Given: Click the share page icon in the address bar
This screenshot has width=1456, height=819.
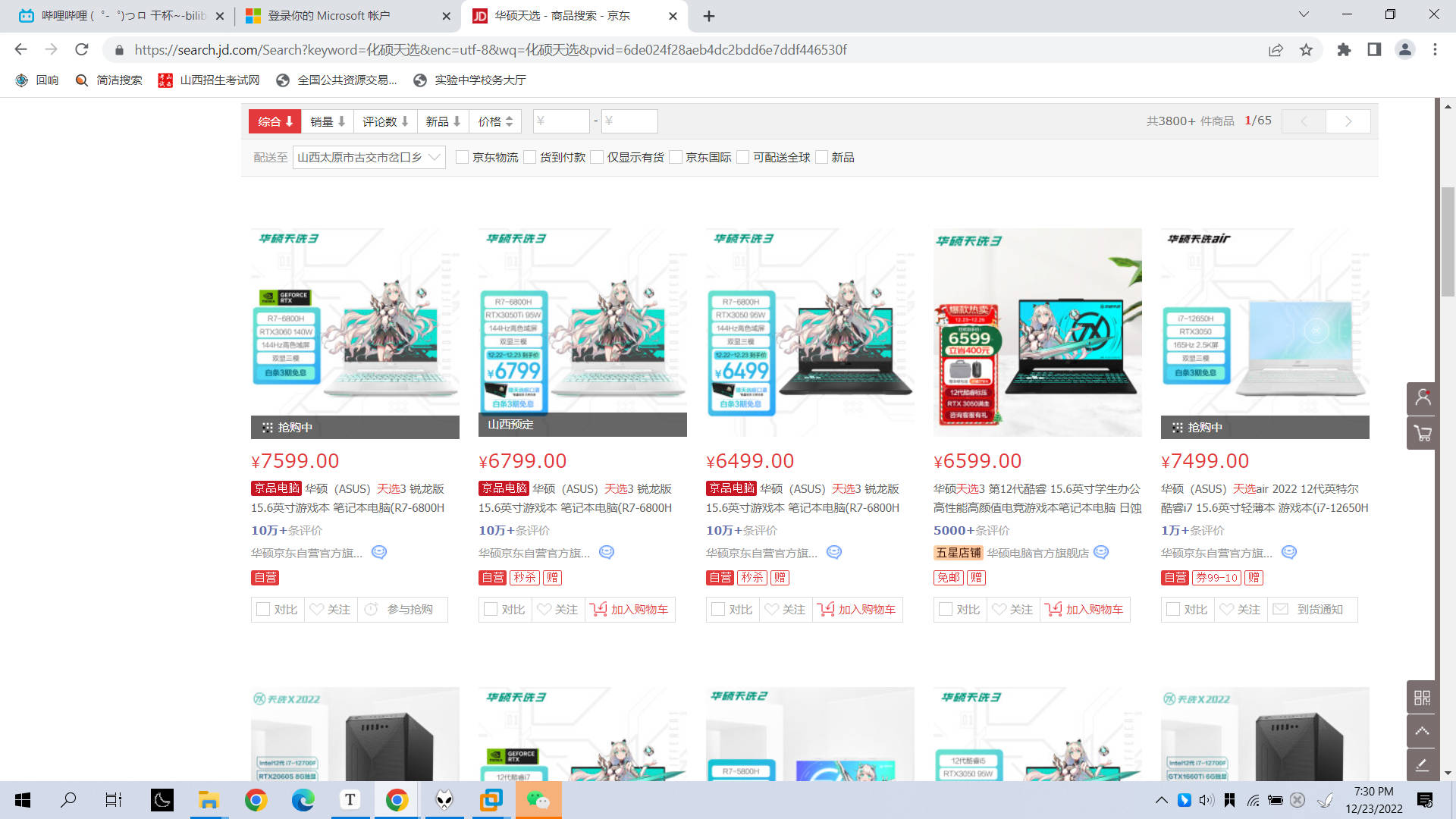Looking at the screenshot, I should pyautogui.click(x=1276, y=50).
